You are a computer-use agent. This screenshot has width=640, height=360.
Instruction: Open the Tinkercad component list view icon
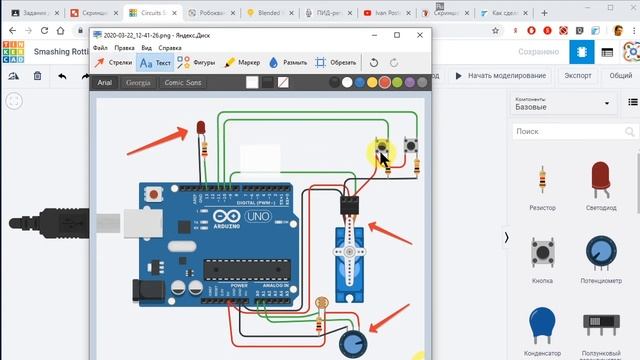pyautogui.click(x=607, y=52)
